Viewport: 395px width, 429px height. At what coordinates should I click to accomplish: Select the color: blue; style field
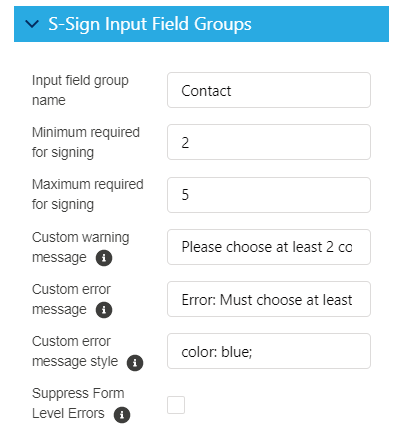tap(269, 351)
